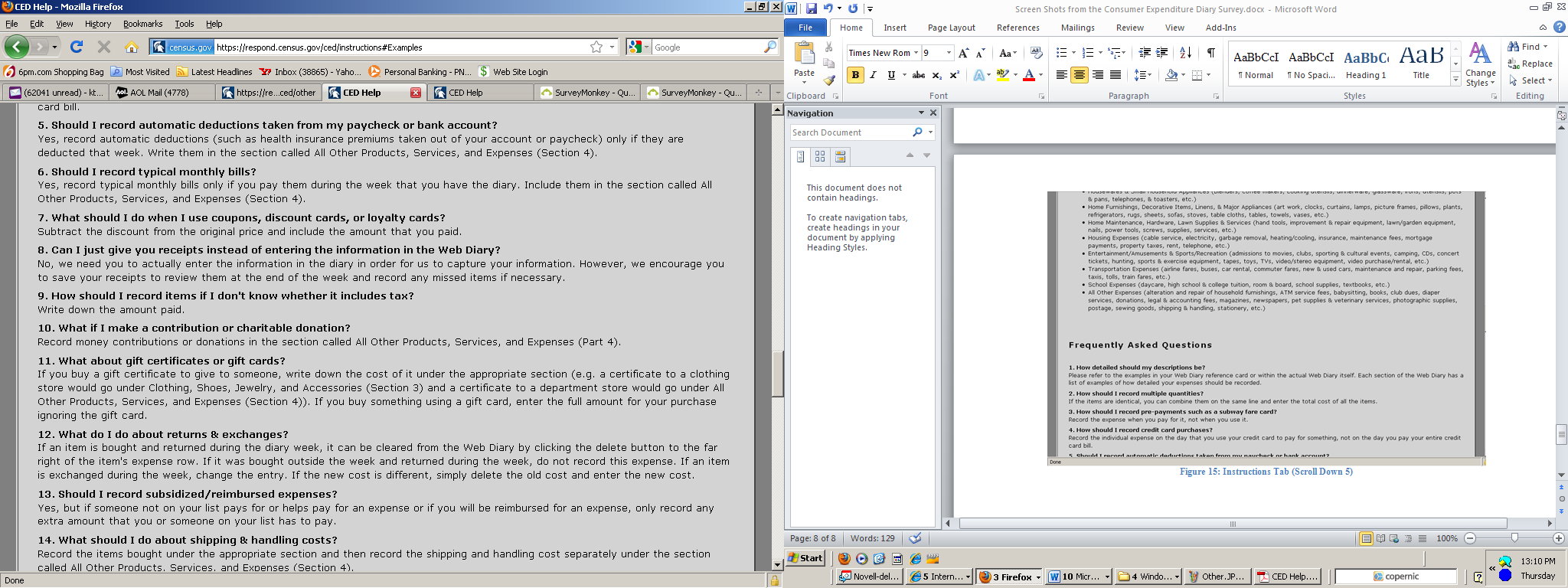This screenshot has height=588, width=1568.
Task: Toggle Bold formatting in Word
Action: click(x=855, y=75)
